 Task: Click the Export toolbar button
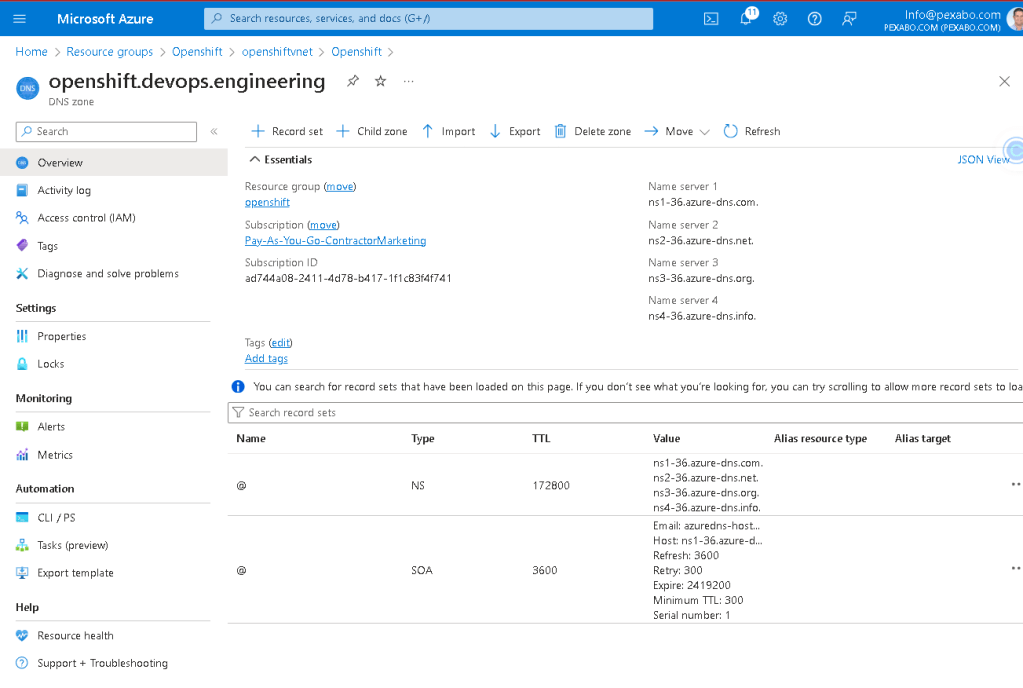tap(515, 132)
